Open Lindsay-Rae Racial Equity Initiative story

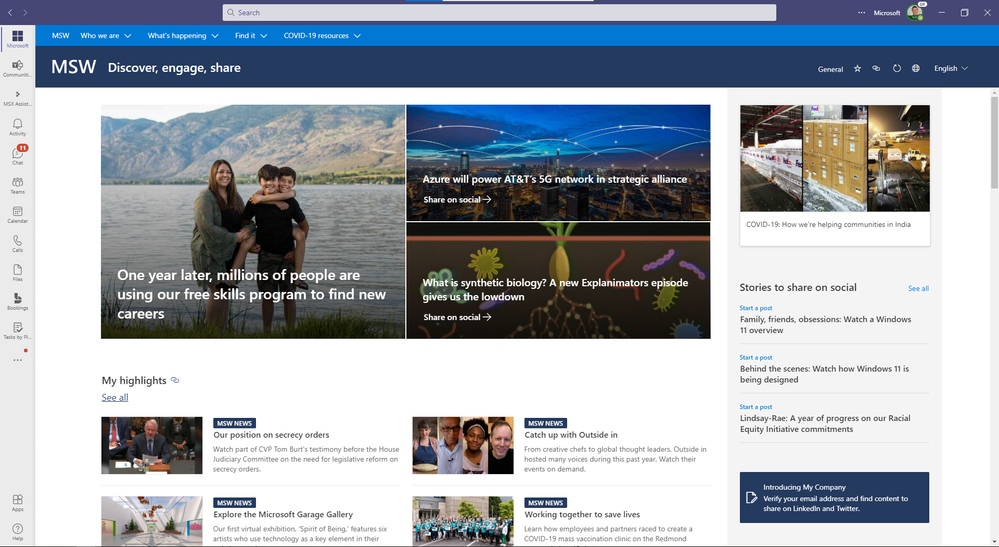tap(825, 423)
